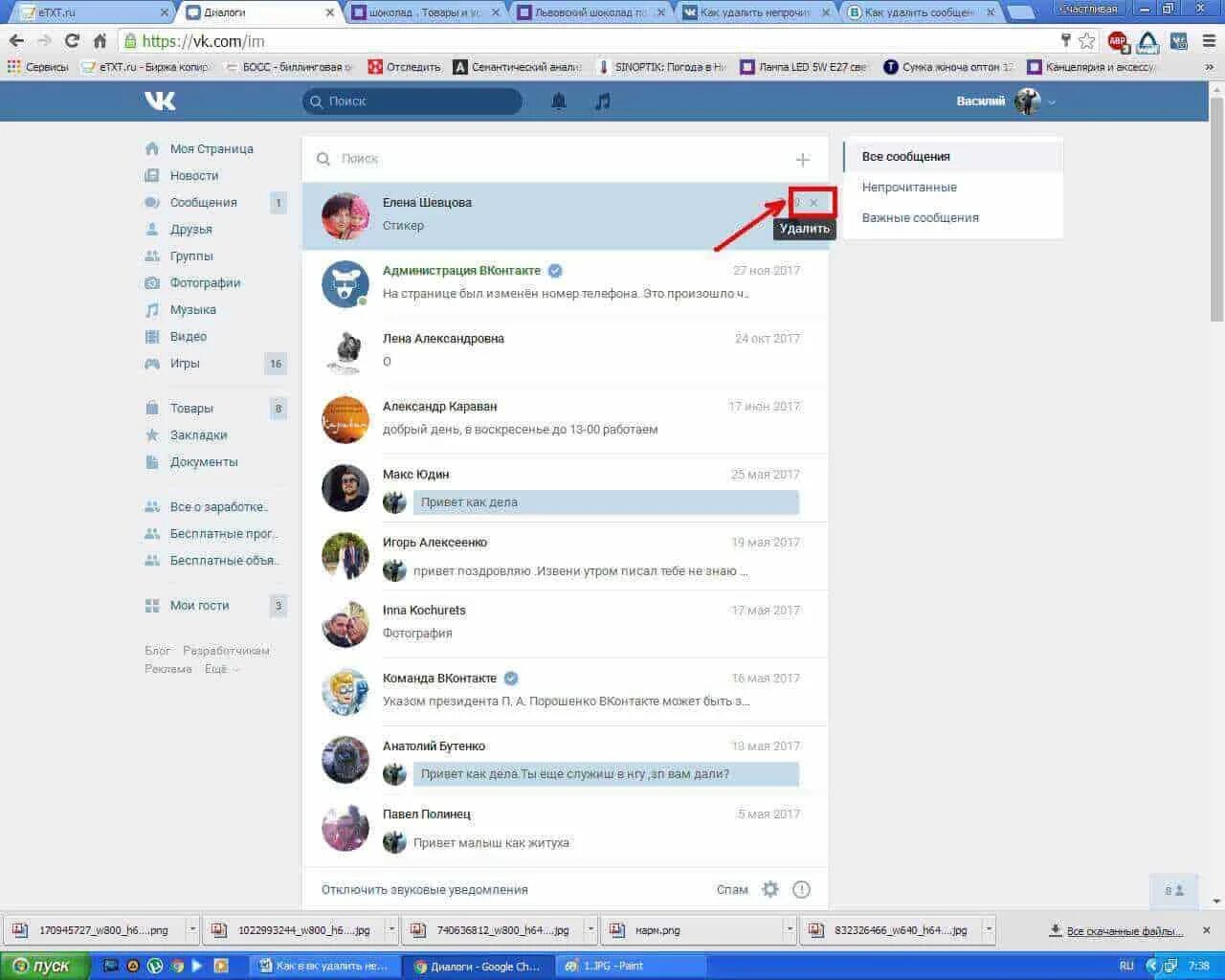The height and width of the screenshot is (980, 1225).
Task: Open dialog with Павел Полинец
Action: point(565,827)
